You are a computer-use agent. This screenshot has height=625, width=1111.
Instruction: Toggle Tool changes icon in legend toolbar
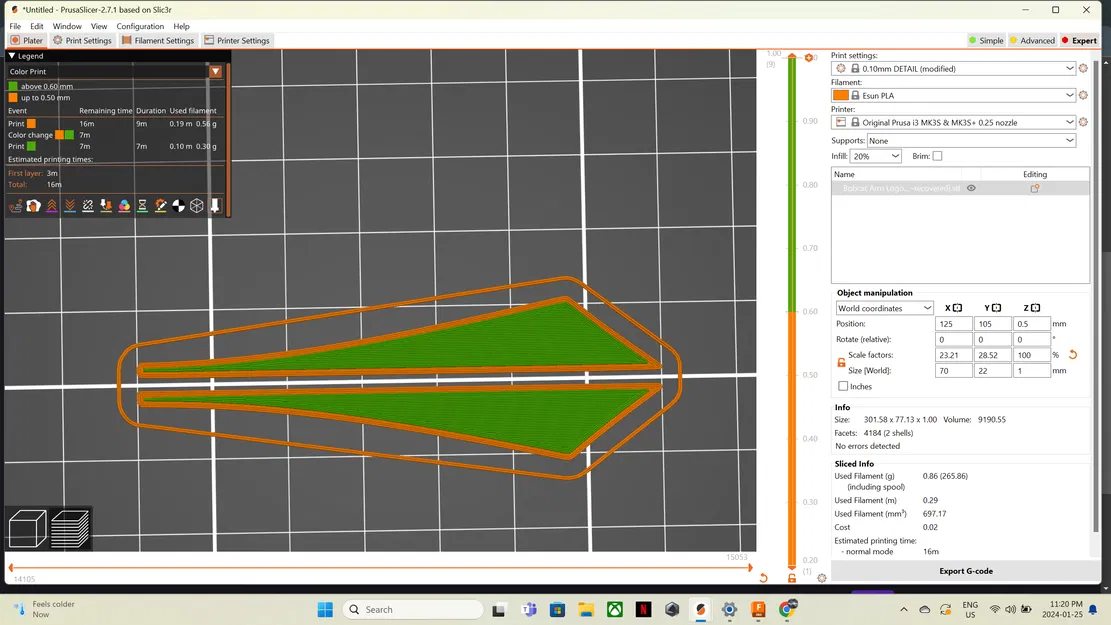tap(106, 205)
